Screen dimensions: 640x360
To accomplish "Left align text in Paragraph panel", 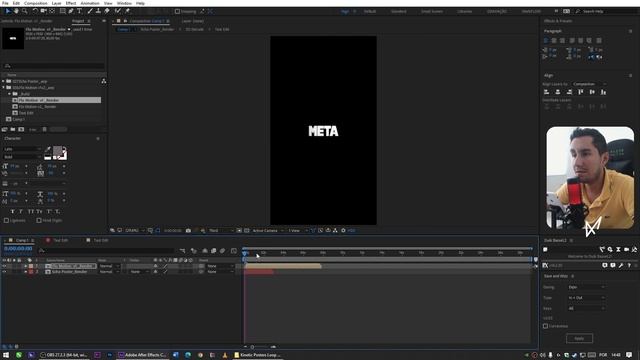I will [x=546, y=40].
